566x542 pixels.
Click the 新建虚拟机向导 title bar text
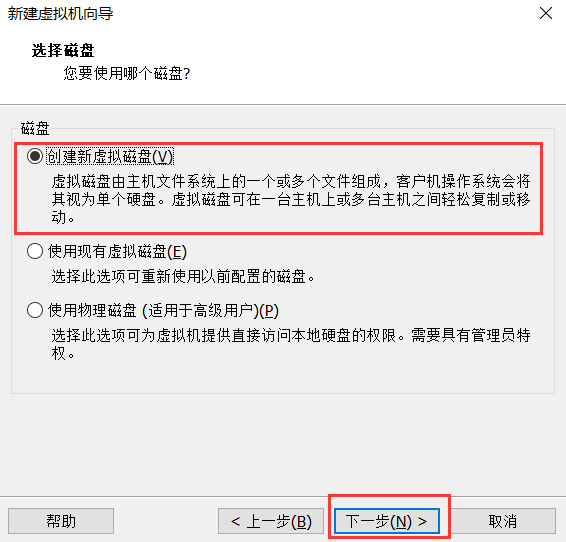click(60, 14)
